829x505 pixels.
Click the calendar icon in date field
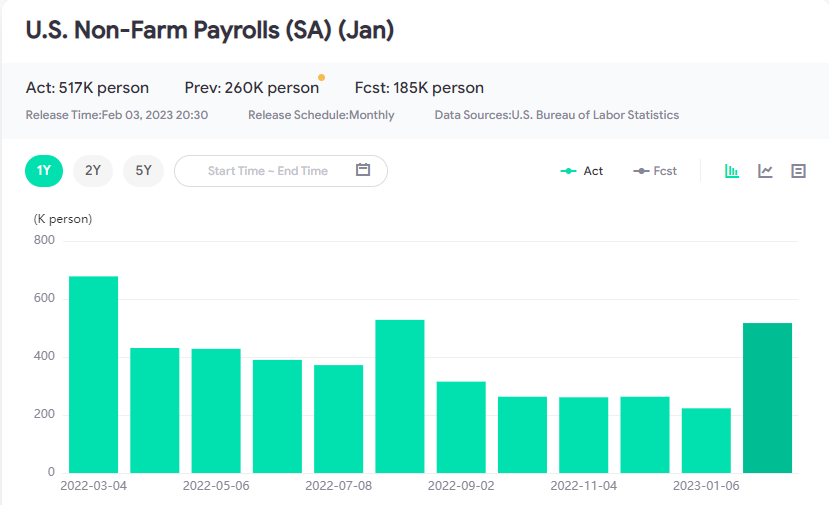coord(363,170)
